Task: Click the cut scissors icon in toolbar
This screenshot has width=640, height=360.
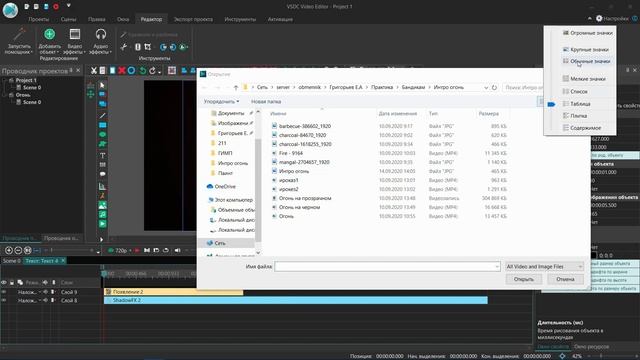Action: [x=93, y=71]
